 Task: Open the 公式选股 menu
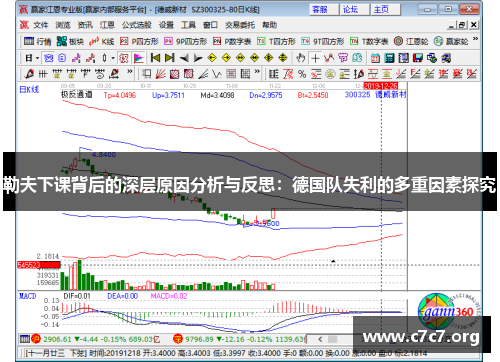(137, 25)
